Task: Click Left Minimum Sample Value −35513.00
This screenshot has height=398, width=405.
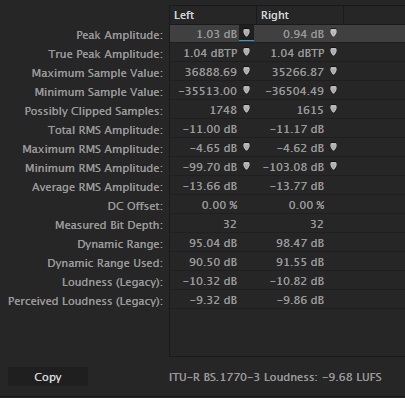Action: (208, 91)
